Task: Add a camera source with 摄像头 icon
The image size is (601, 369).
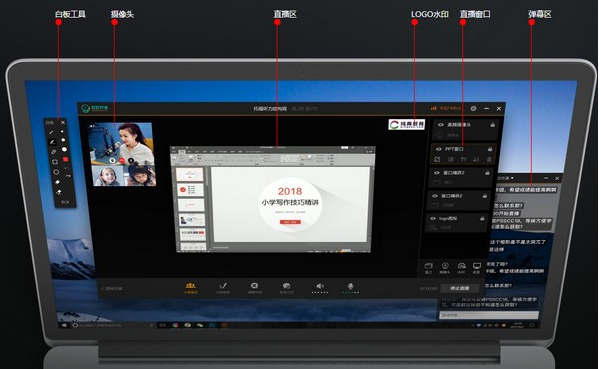Action: [445, 267]
